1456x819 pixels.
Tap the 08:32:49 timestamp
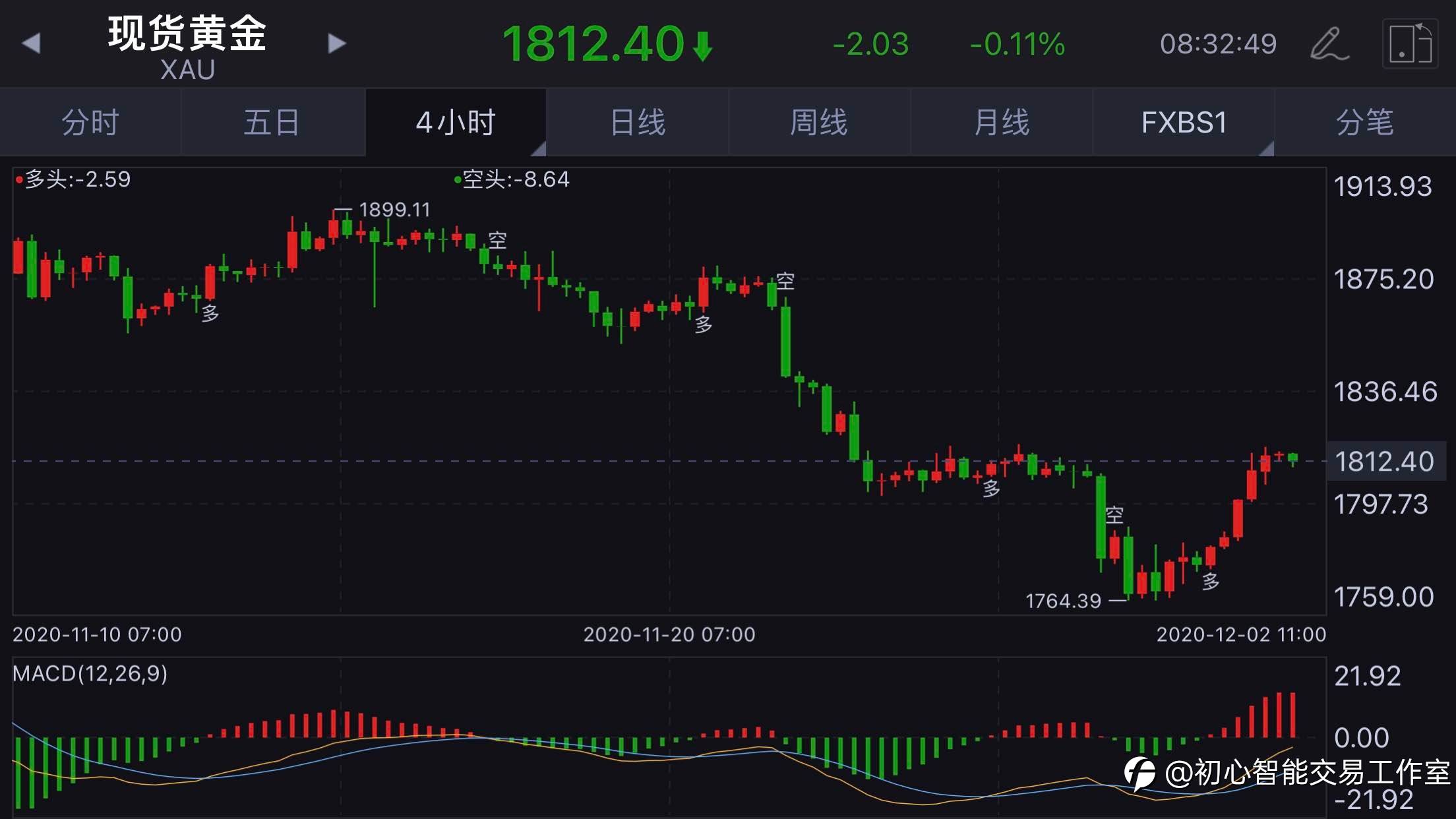click(1218, 44)
